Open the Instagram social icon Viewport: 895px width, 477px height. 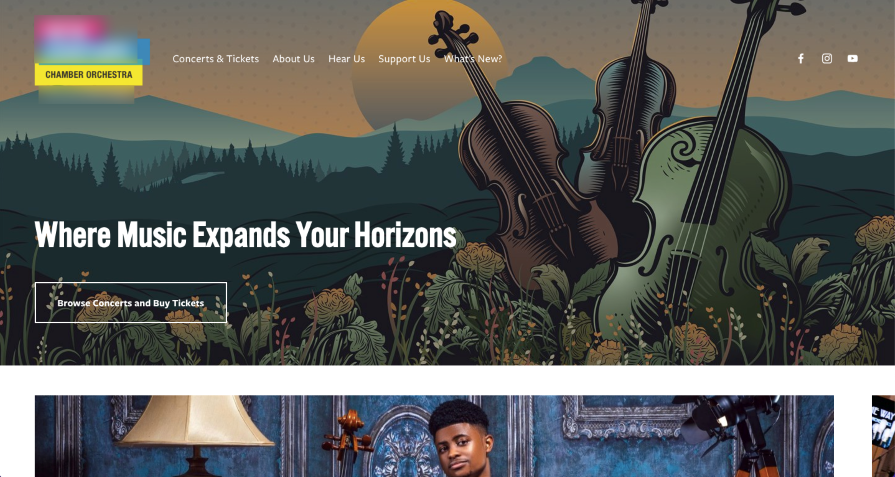tap(827, 59)
